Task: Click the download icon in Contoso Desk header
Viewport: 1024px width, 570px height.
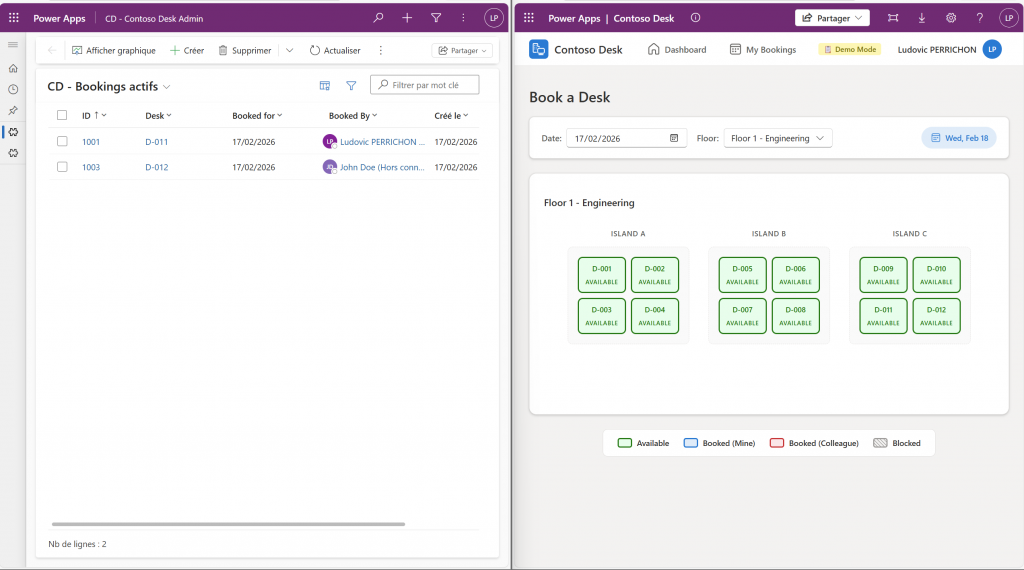Action: tap(921, 18)
